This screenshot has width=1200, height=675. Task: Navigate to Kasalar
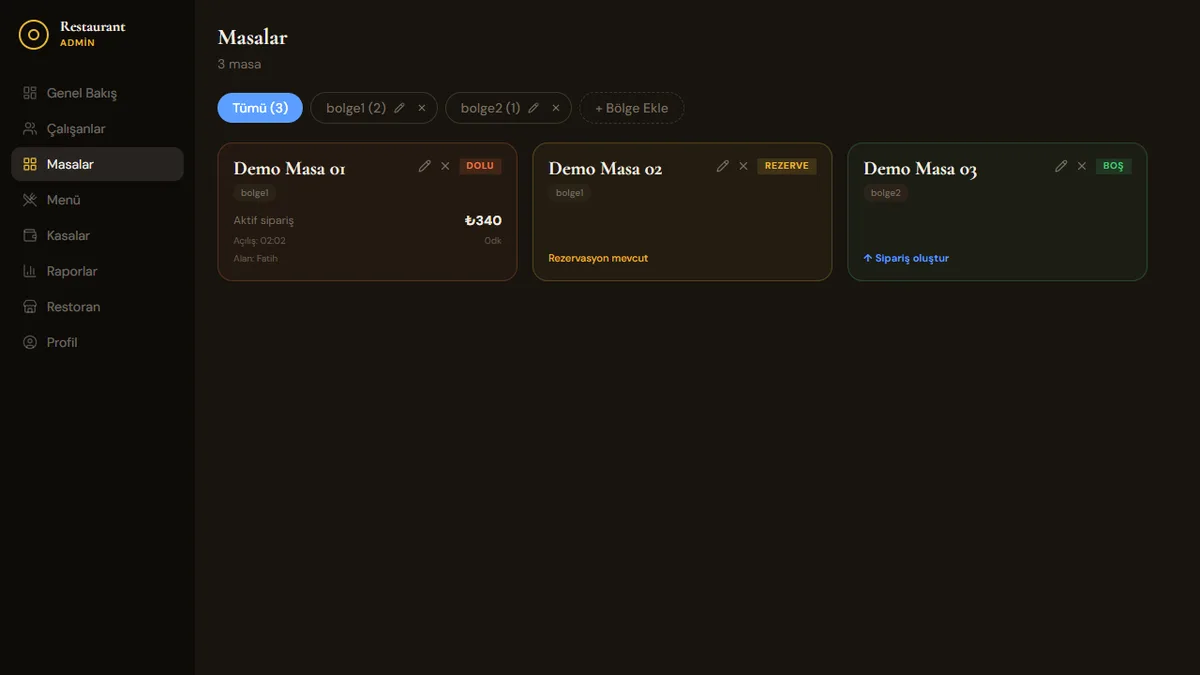(97, 236)
